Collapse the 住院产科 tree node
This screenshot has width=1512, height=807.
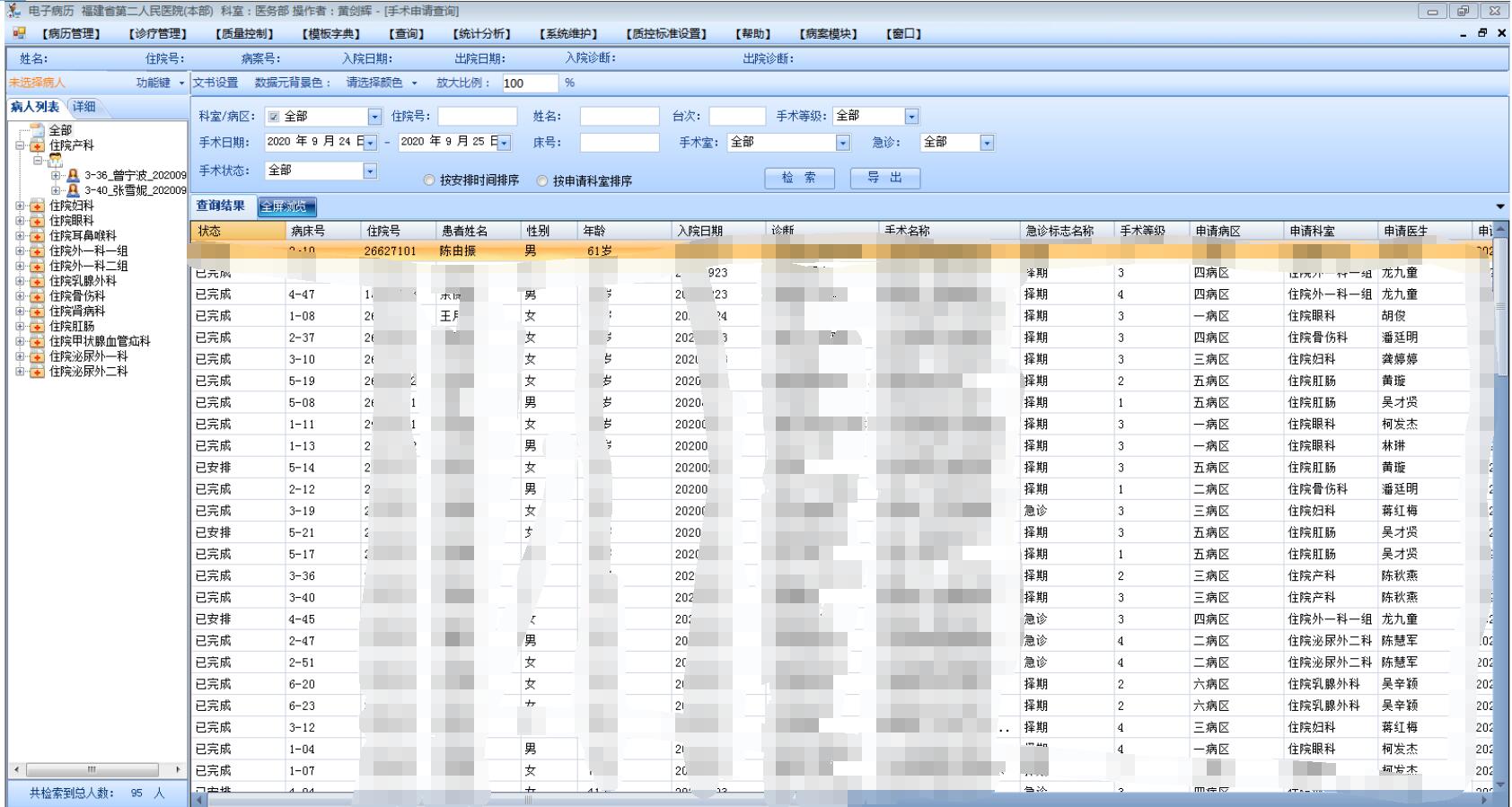(x=20, y=145)
